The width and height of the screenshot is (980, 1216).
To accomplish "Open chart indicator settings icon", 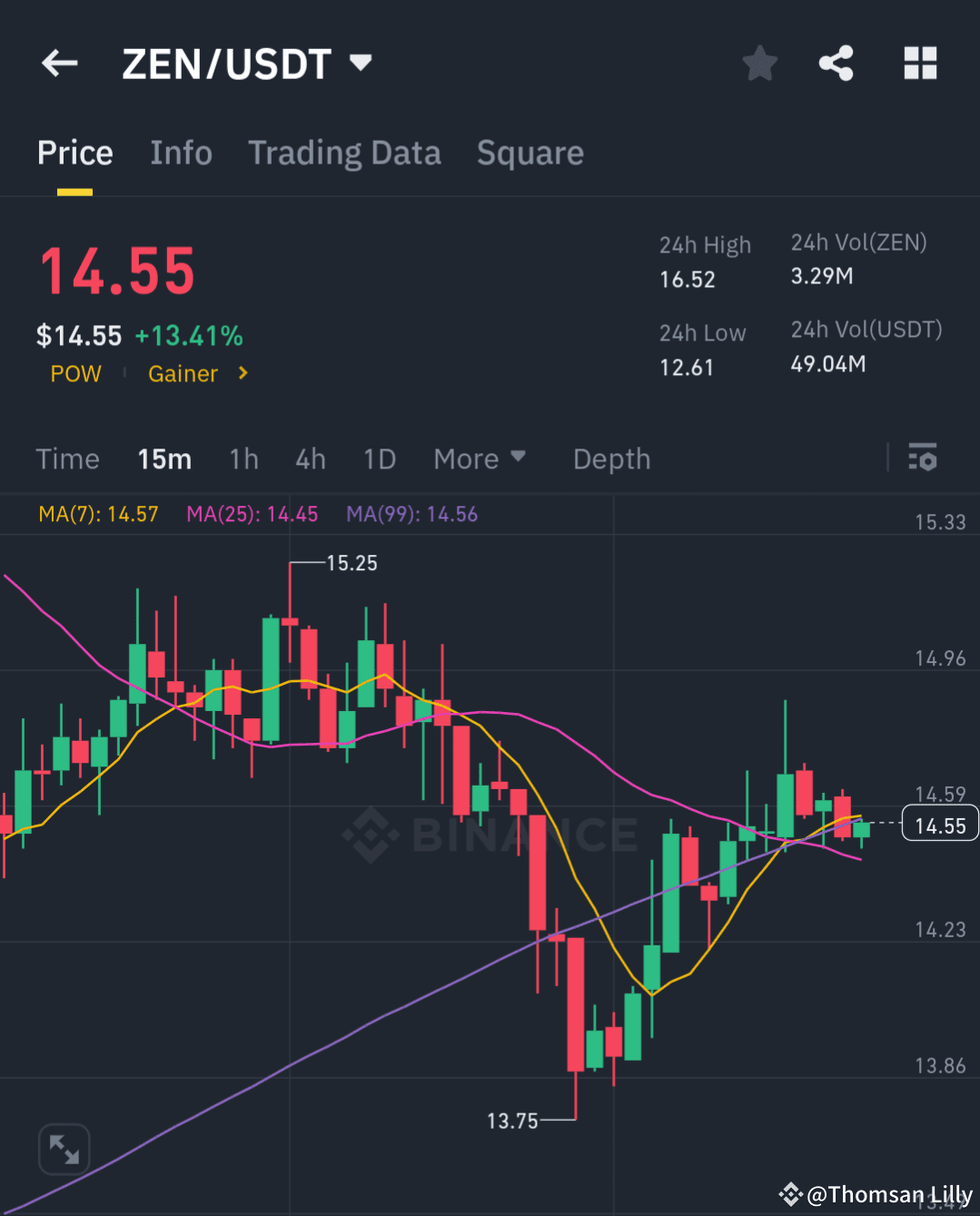I will click(922, 458).
